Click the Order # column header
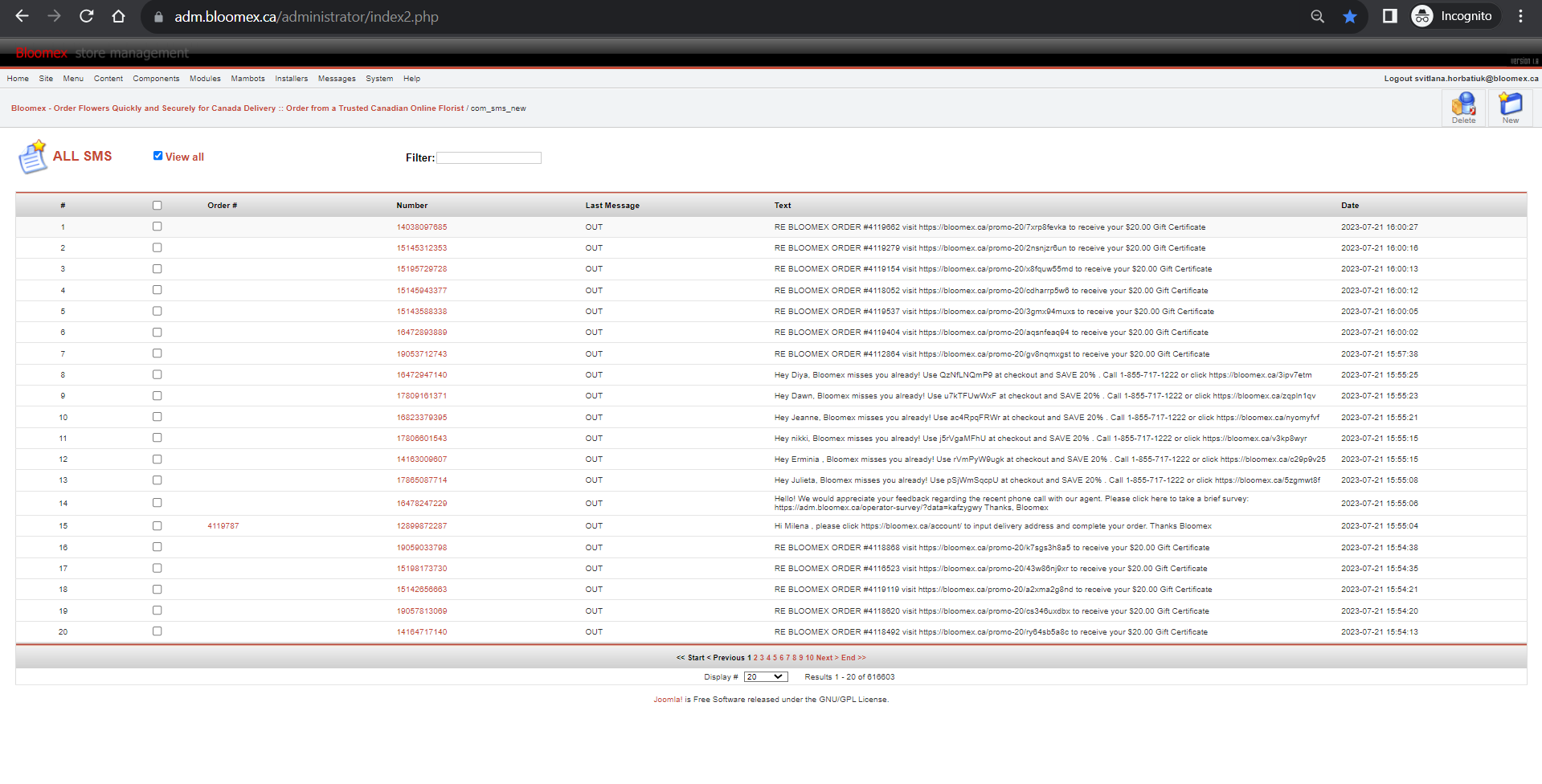Screen dimensions: 1542x784 223,206
